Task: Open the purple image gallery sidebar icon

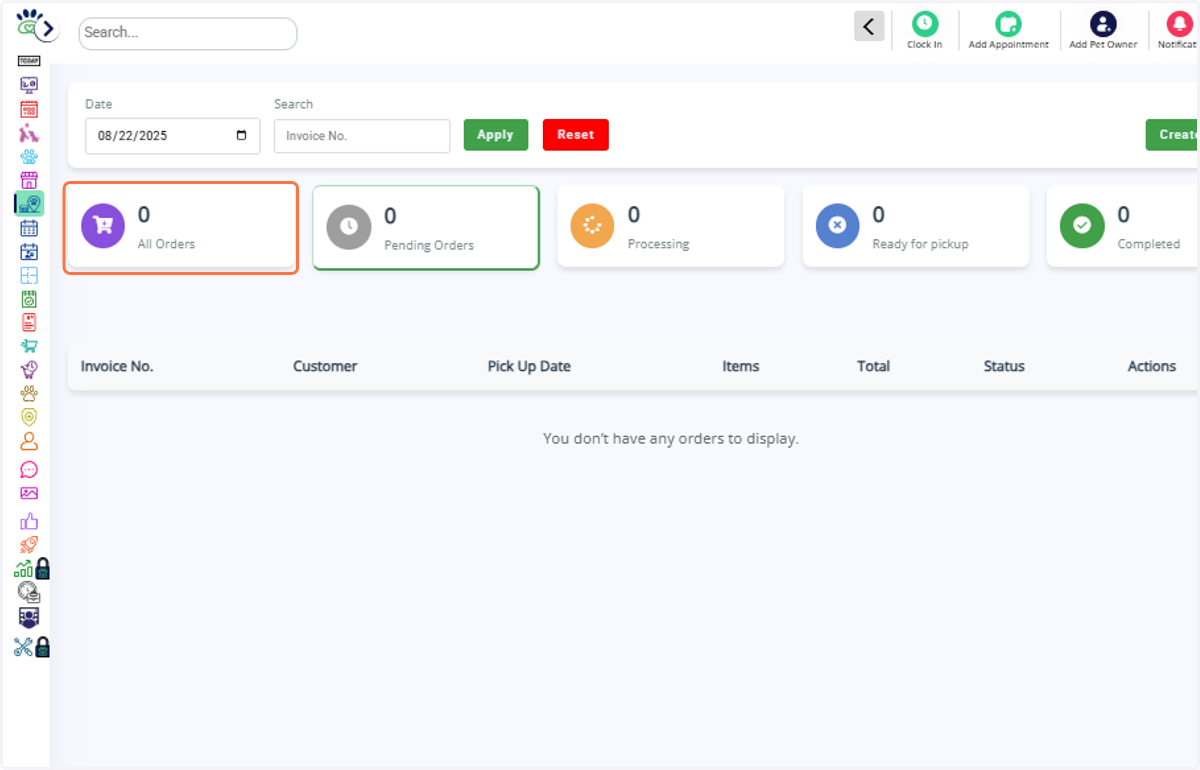Action: 29,493
